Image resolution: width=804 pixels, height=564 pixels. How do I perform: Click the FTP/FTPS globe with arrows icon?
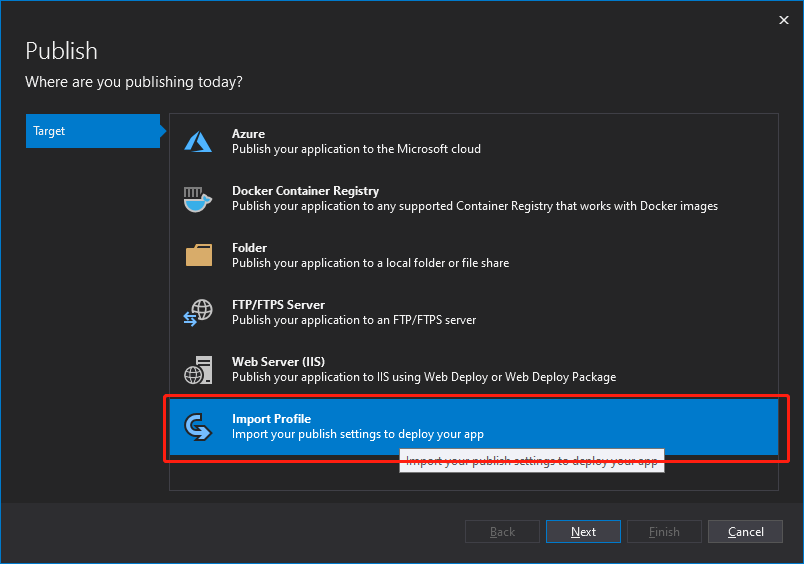[x=198, y=313]
